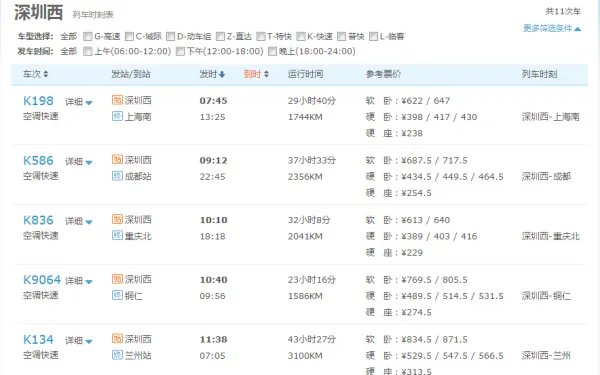Viewport: 600px width, 375px height.
Task: Expand 详细 details for train K836
Action: point(78,221)
